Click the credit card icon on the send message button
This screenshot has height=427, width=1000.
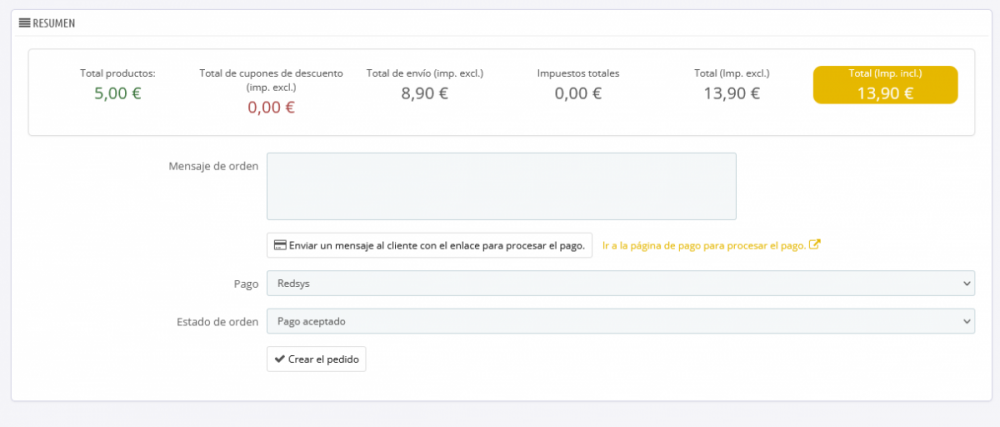click(280, 245)
